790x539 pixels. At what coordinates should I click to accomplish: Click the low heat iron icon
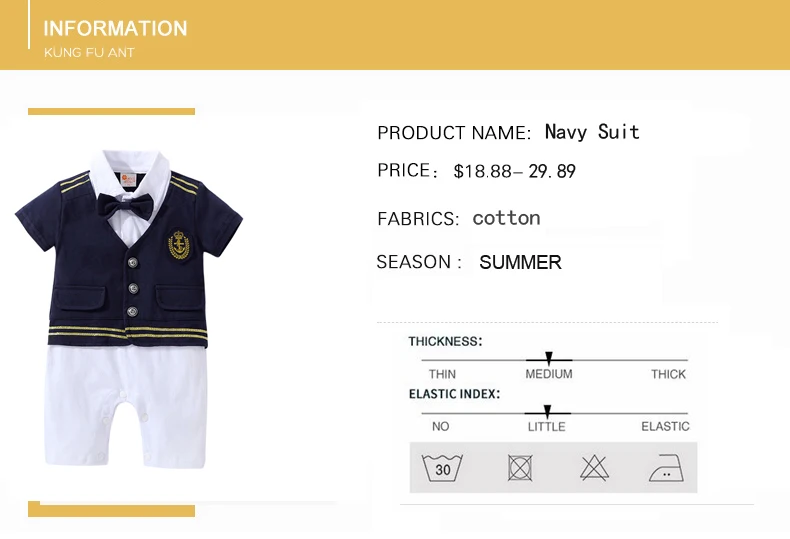(x=666, y=468)
